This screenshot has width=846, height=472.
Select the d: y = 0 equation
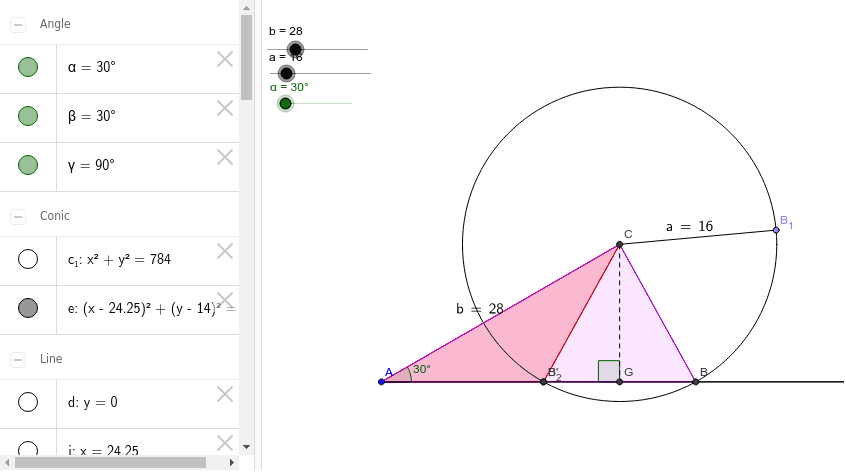[92, 402]
